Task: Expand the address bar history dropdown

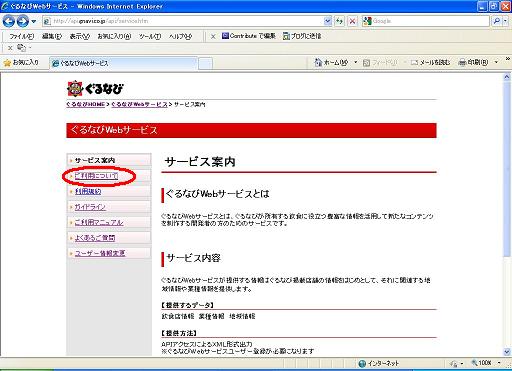Action: (328, 21)
